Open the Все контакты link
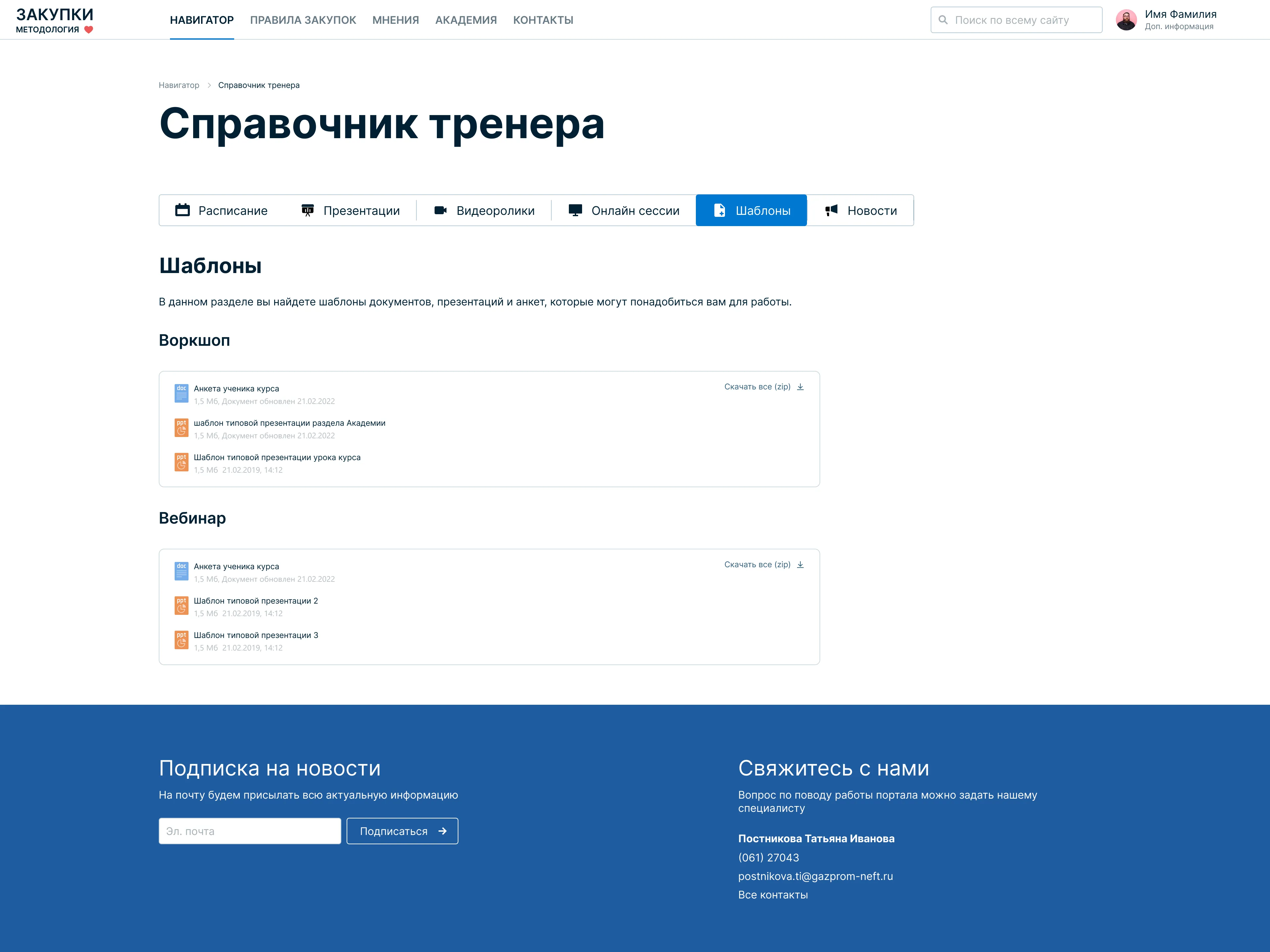This screenshot has width=1270, height=952. coord(772,894)
